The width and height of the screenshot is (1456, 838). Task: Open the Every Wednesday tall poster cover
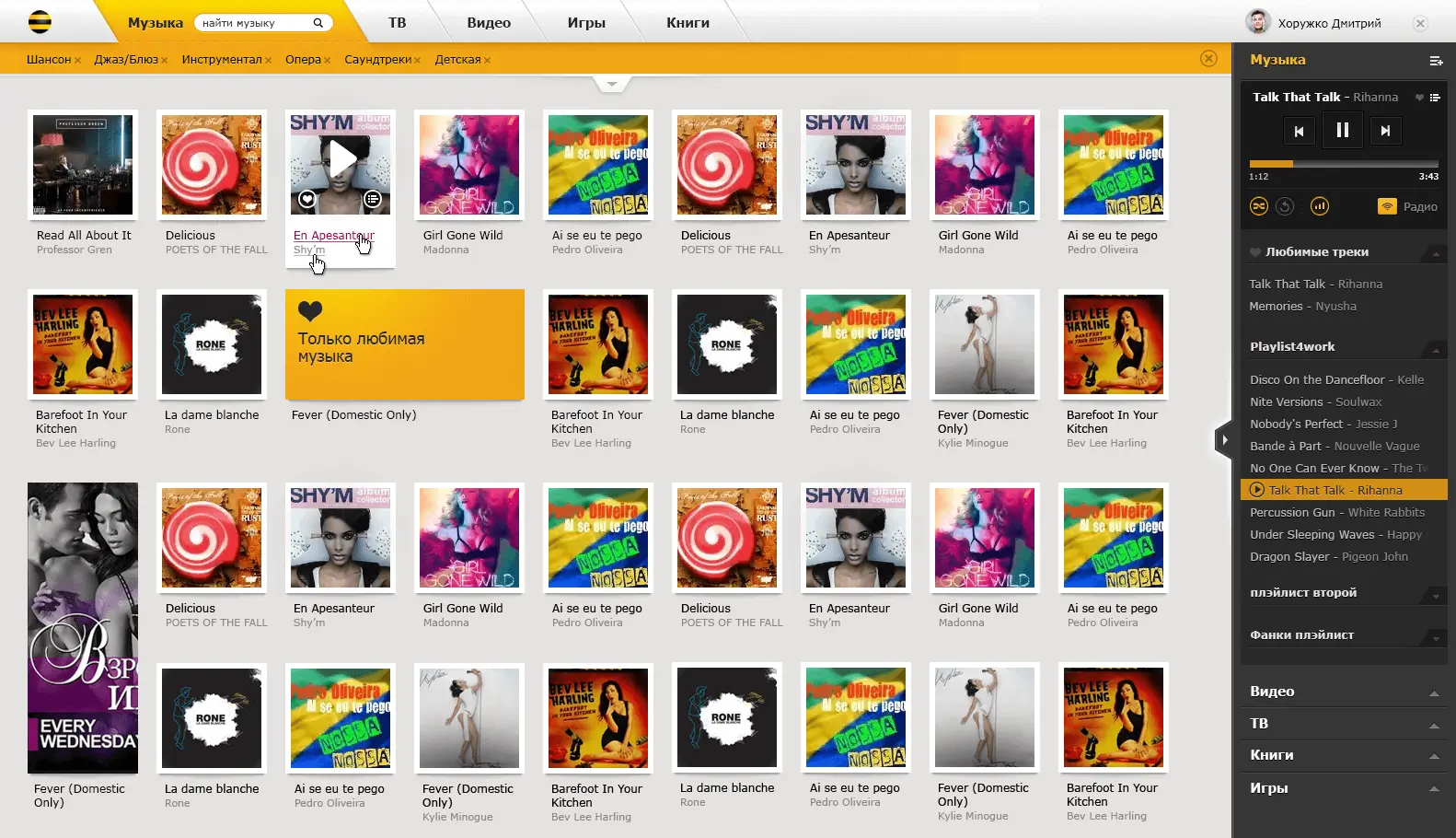click(83, 628)
